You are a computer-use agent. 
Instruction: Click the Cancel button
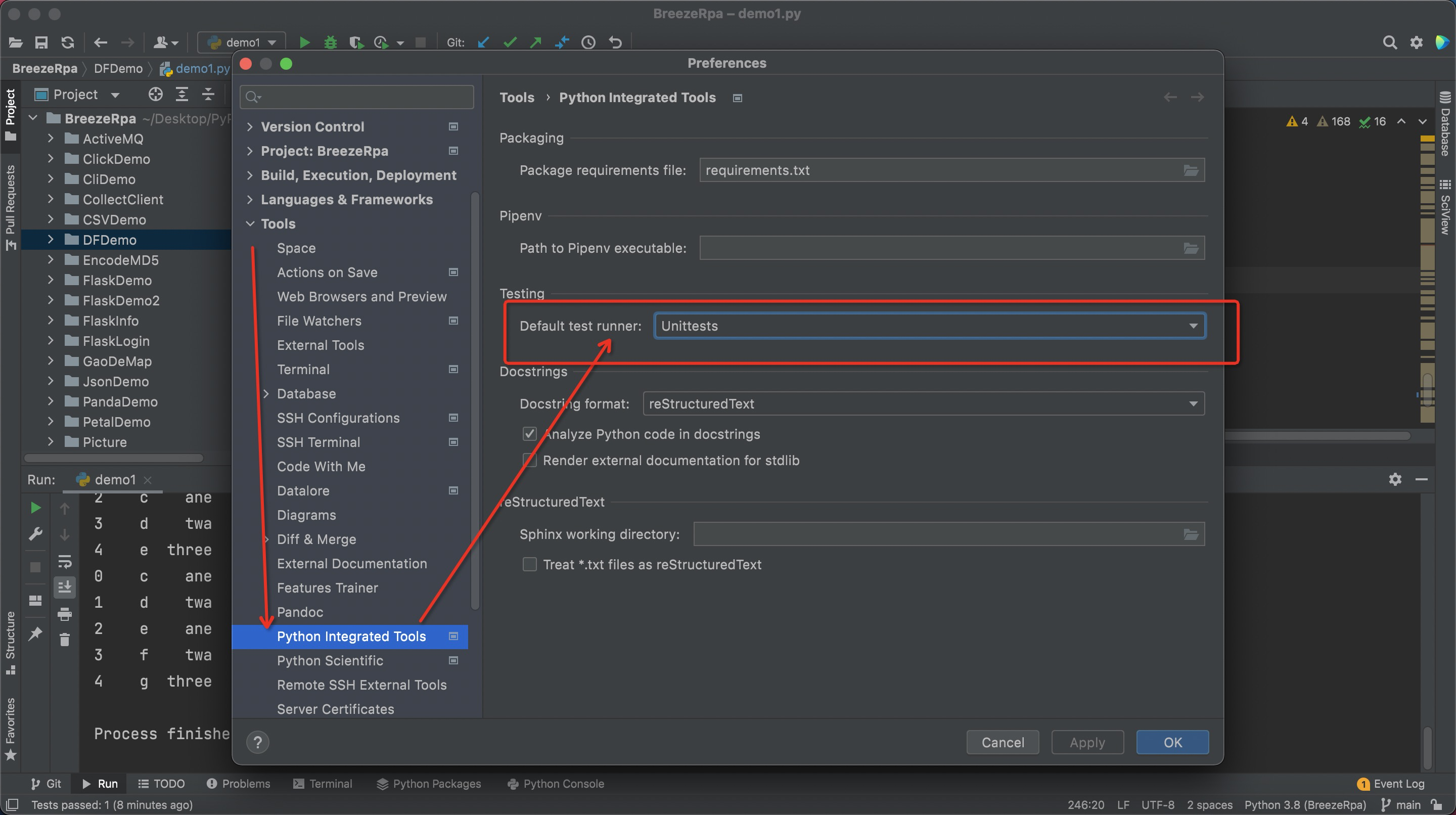[x=1002, y=742]
